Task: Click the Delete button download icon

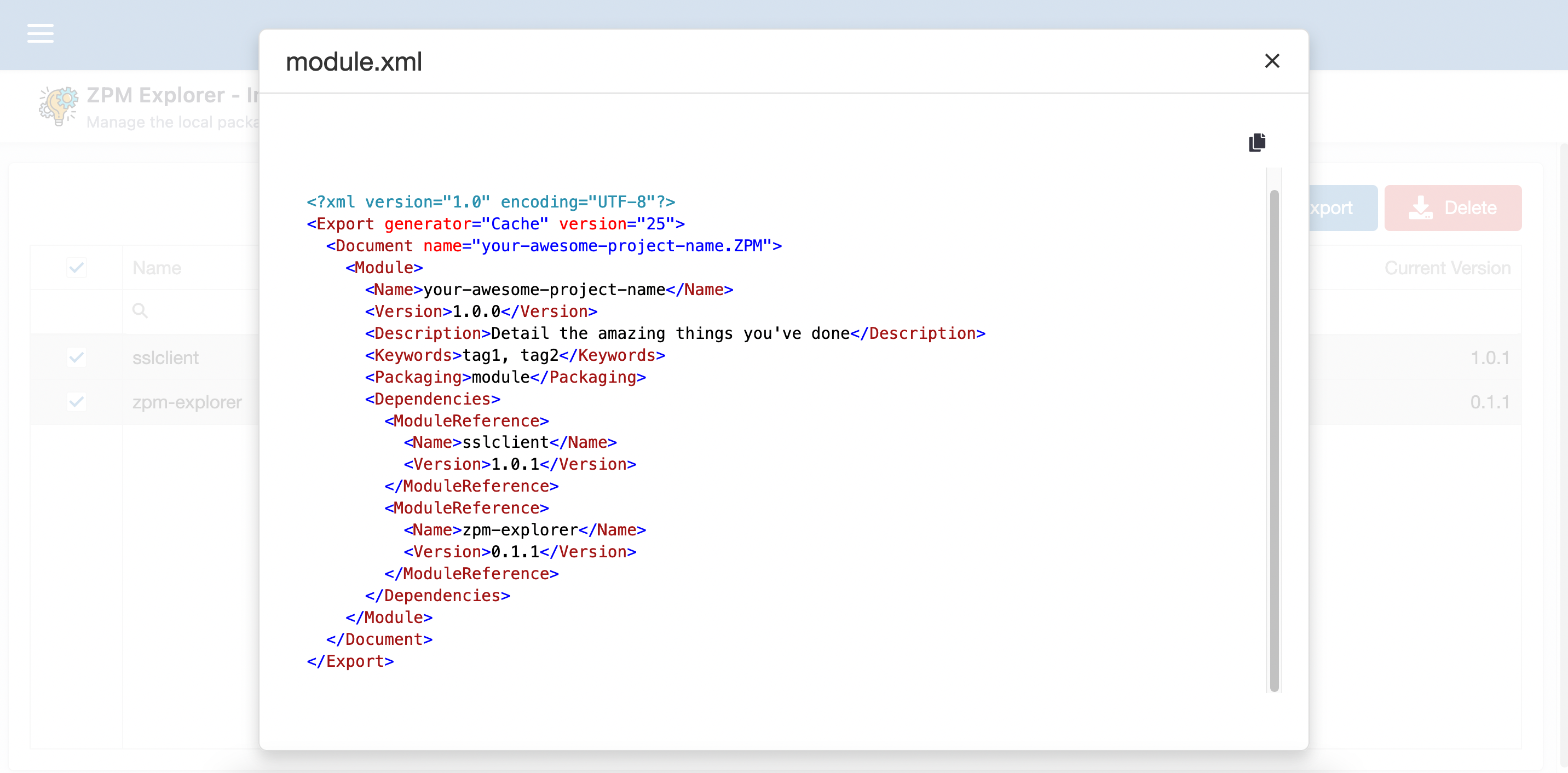Action: coord(1420,207)
